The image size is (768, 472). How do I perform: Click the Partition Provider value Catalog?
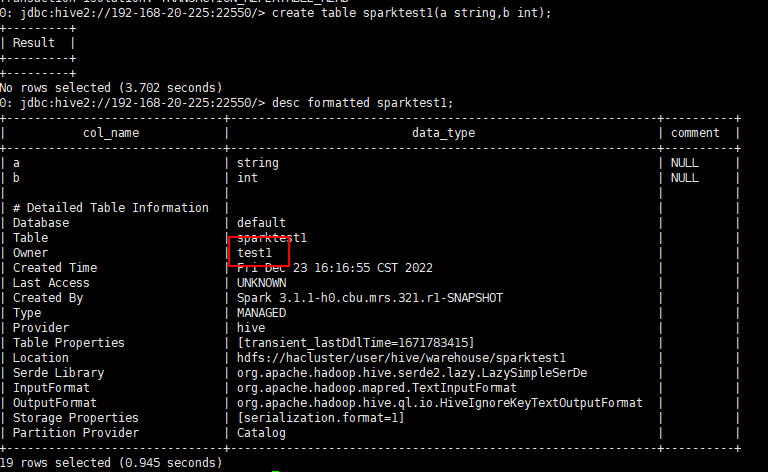pyautogui.click(x=261, y=433)
